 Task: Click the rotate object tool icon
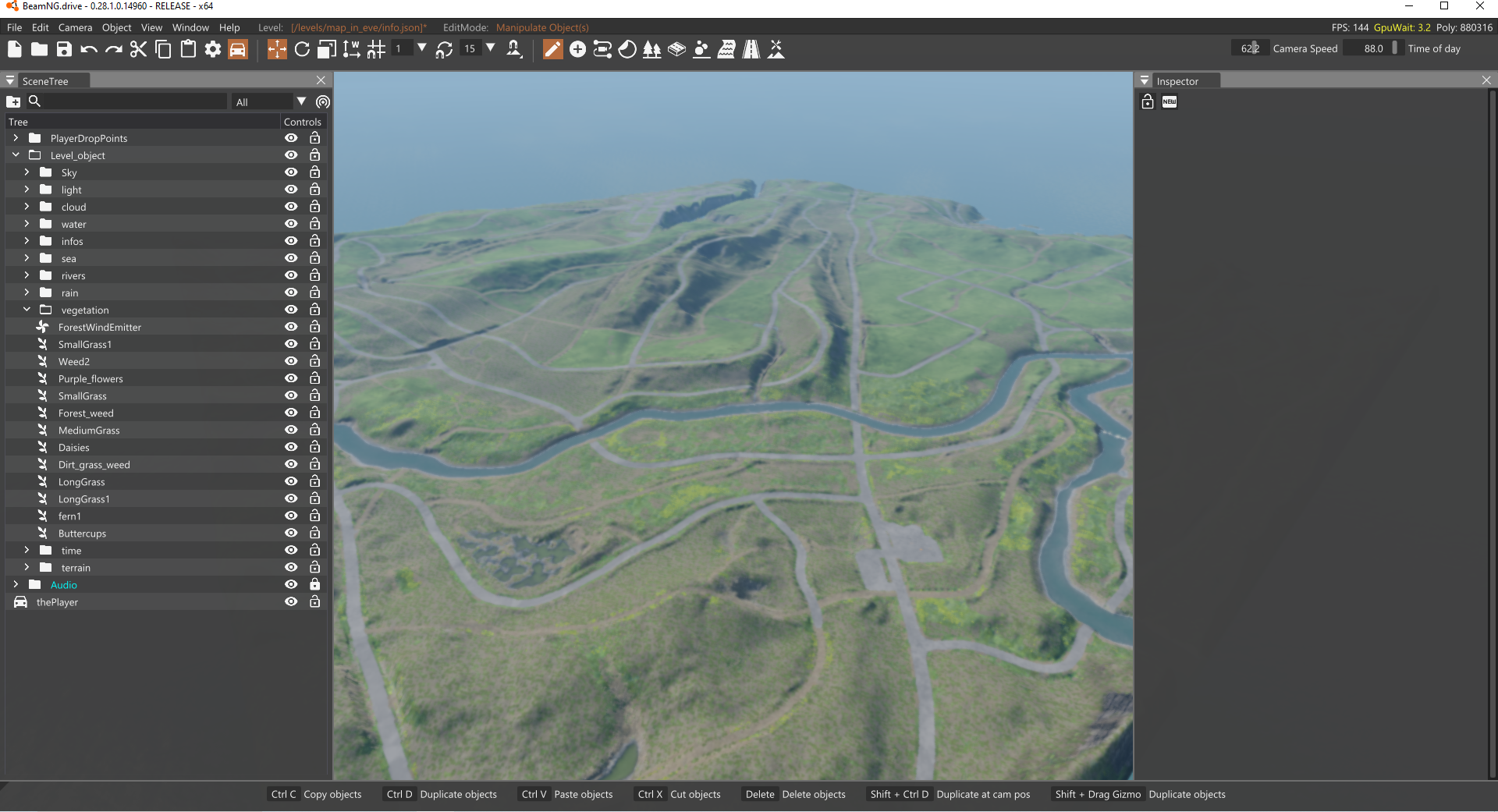(302, 50)
